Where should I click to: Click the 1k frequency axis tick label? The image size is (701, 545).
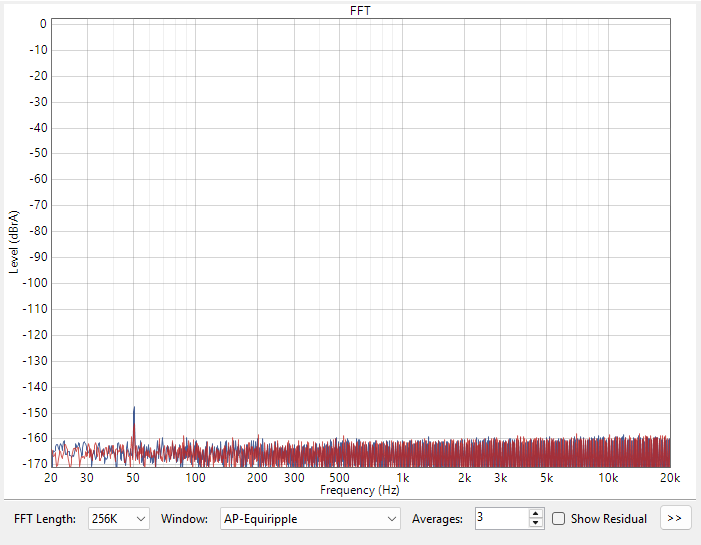point(403,478)
